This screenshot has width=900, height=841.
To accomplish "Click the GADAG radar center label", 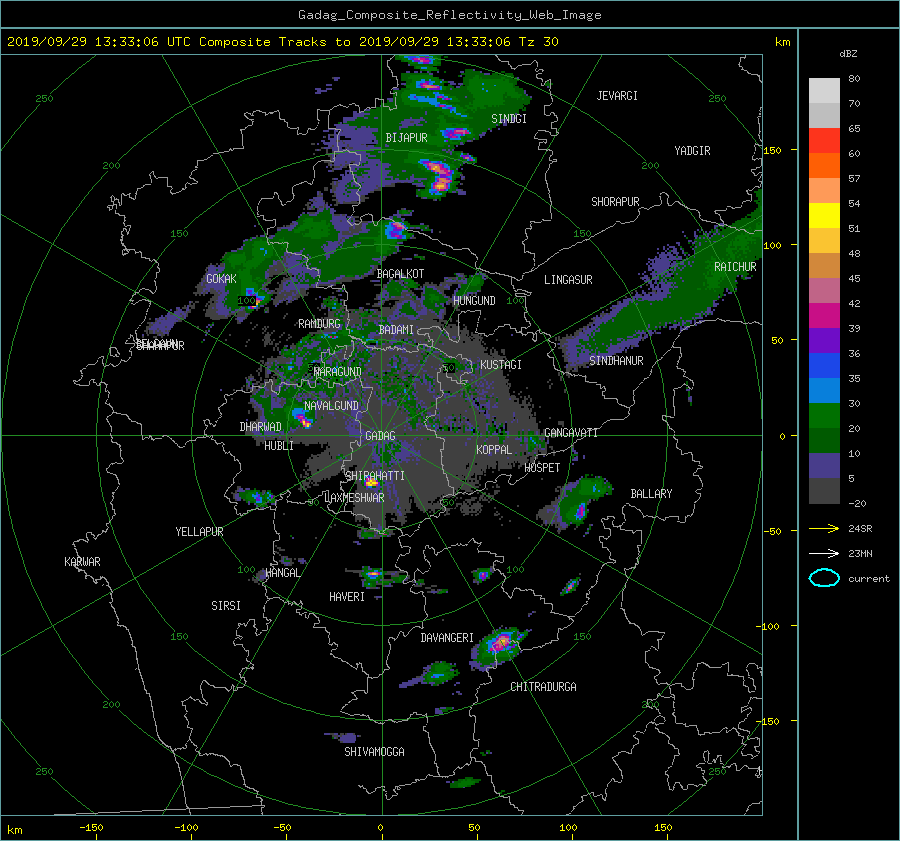I will coord(381,436).
